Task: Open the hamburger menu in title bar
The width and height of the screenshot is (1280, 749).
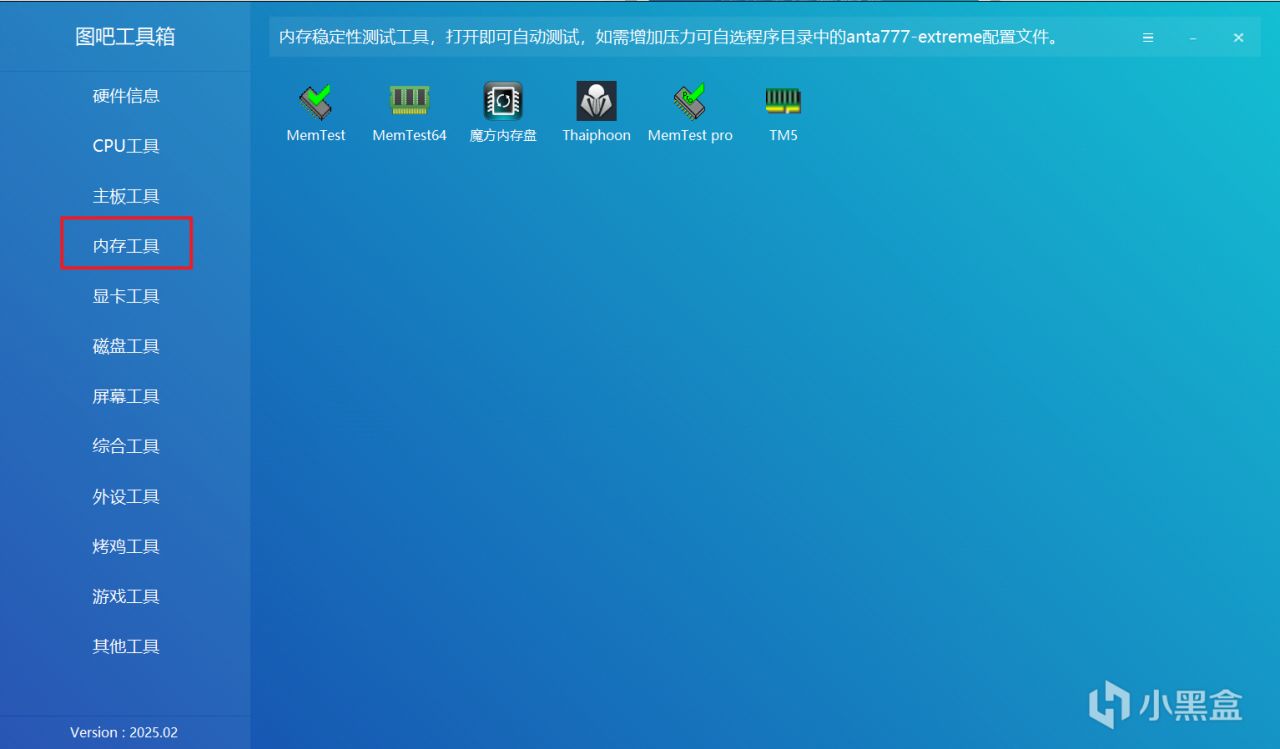Action: point(1148,38)
